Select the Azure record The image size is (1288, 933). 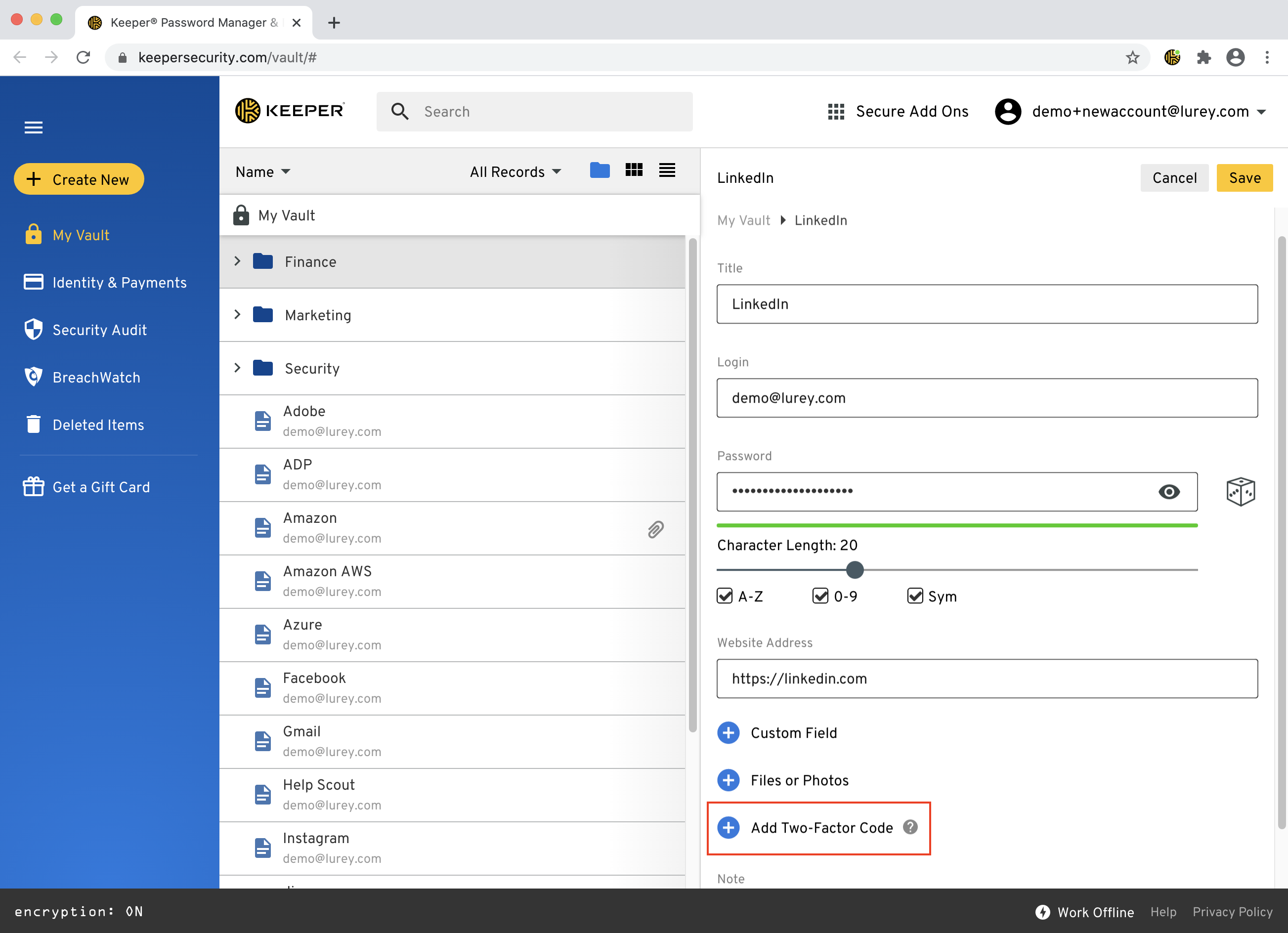point(452,635)
